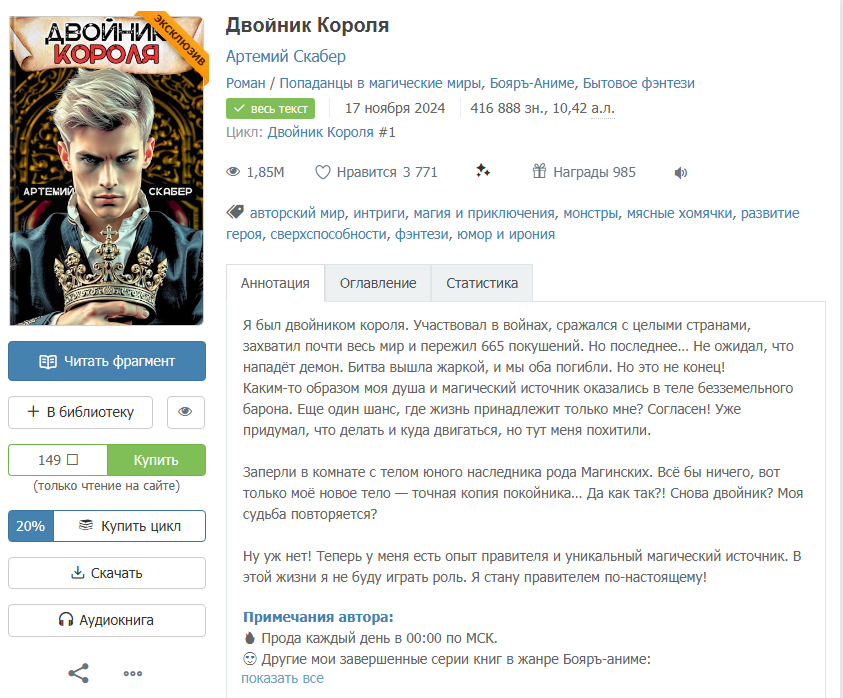Open the Аннотация tab
This screenshot has width=843, height=698.
pos(275,283)
